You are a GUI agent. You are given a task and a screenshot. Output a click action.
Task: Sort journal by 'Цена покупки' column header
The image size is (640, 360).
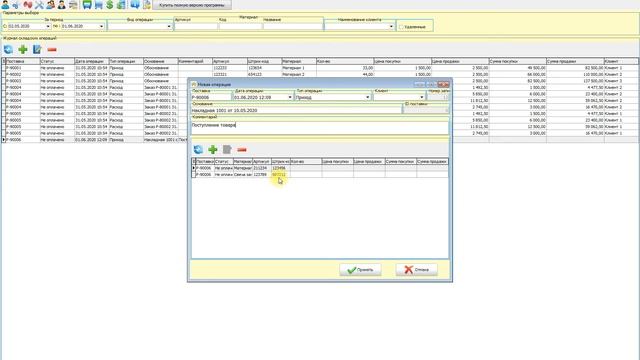click(402, 61)
